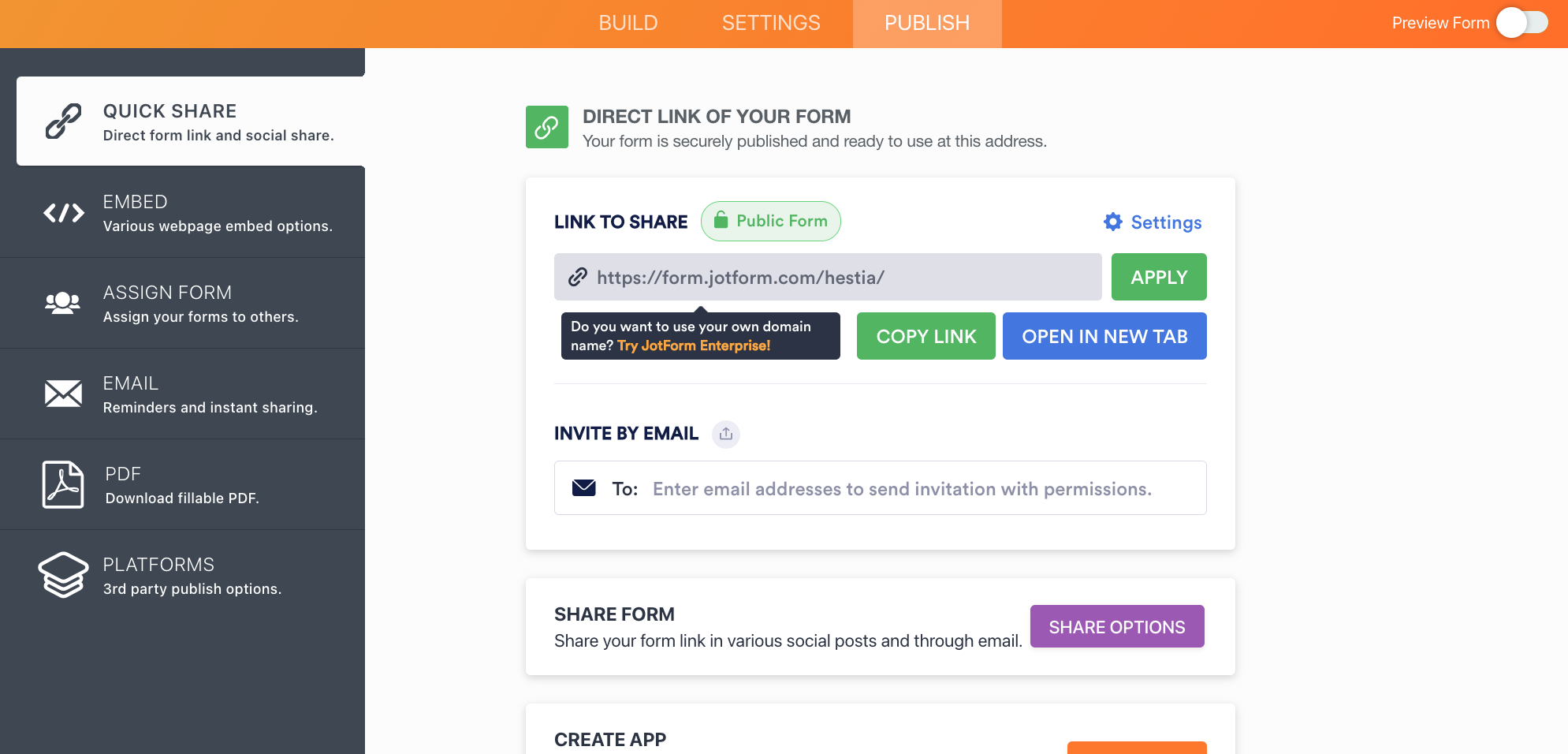Open the purple SHARE OPTIONS button
Viewport: 1568px width, 754px height.
tap(1117, 627)
